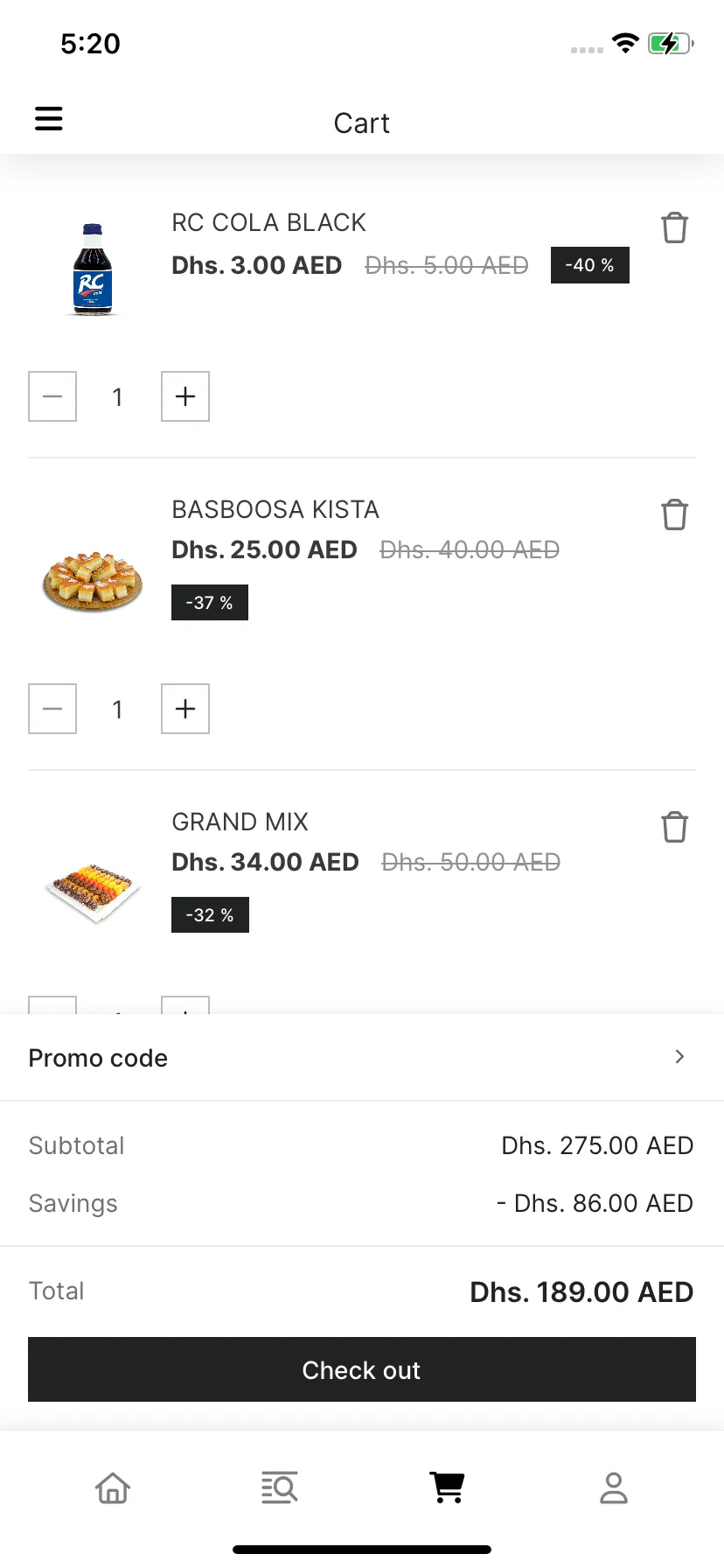
Task: Select the GRAND MIX product name
Action: click(x=240, y=822)
